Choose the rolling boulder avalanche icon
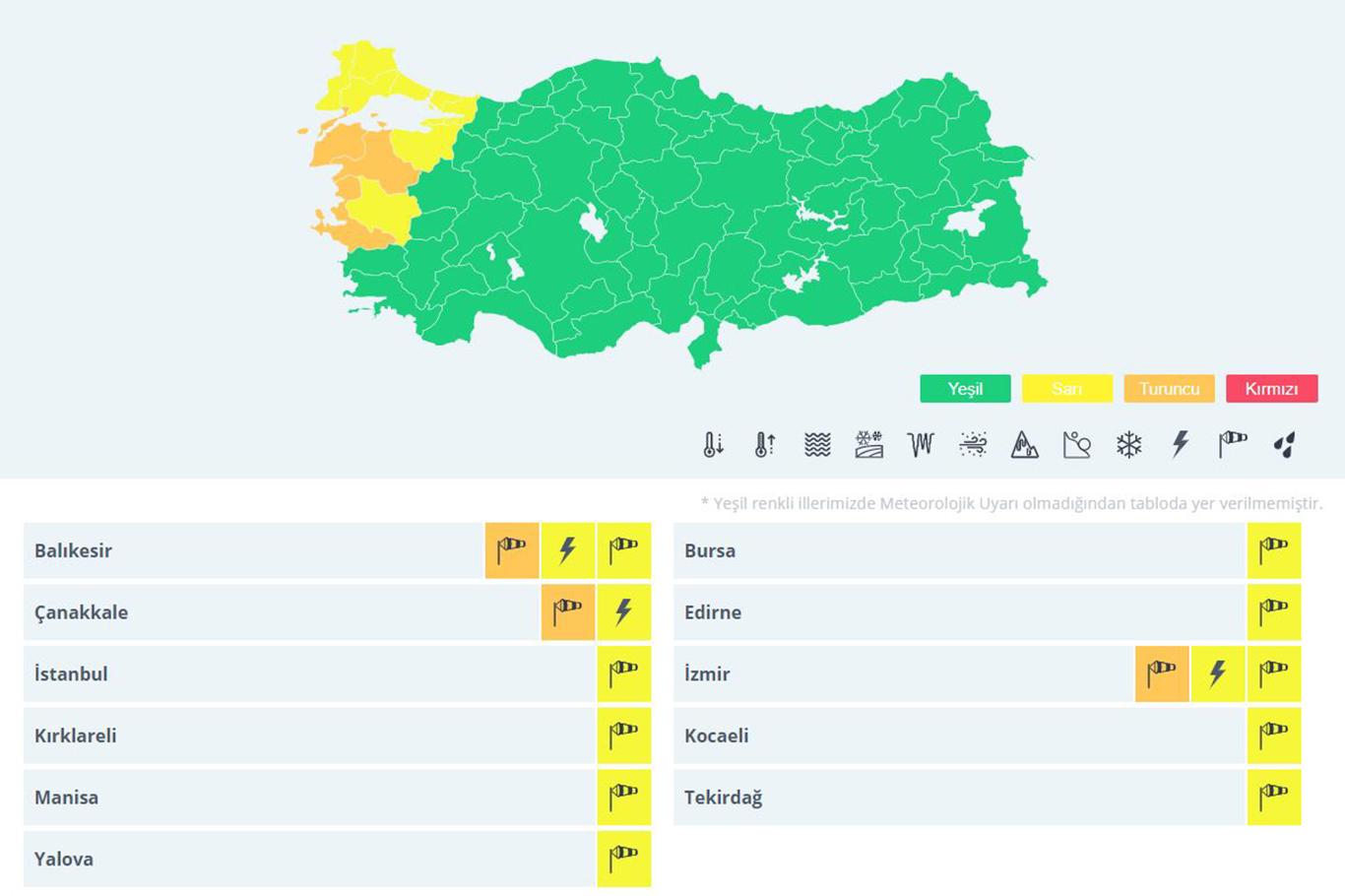 (1076, 445)
